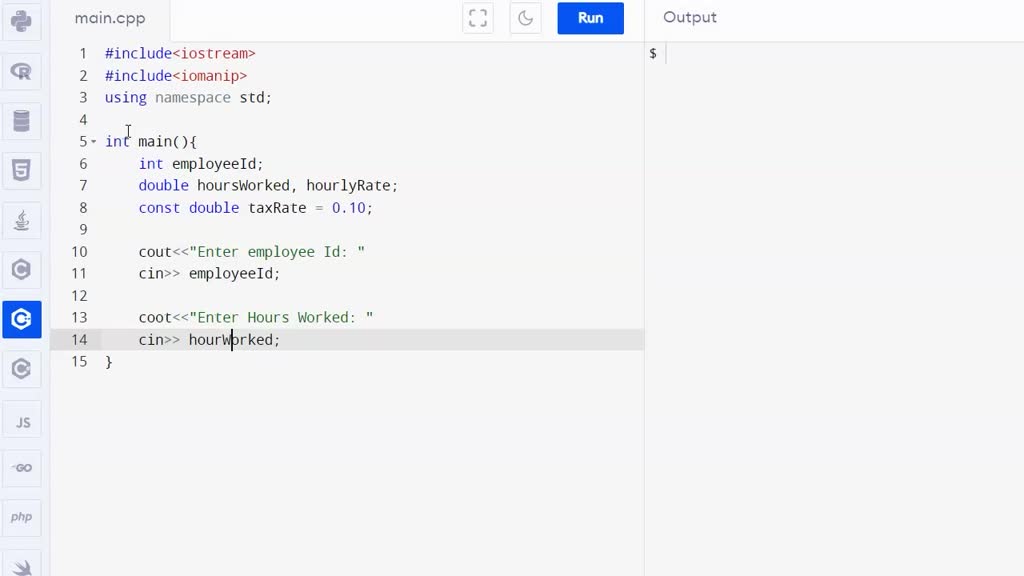Screen dimensions: 1024x576
Task: Expand editor with the fullscreen icon
Action: pyautogui.click(x=478, y=18)
